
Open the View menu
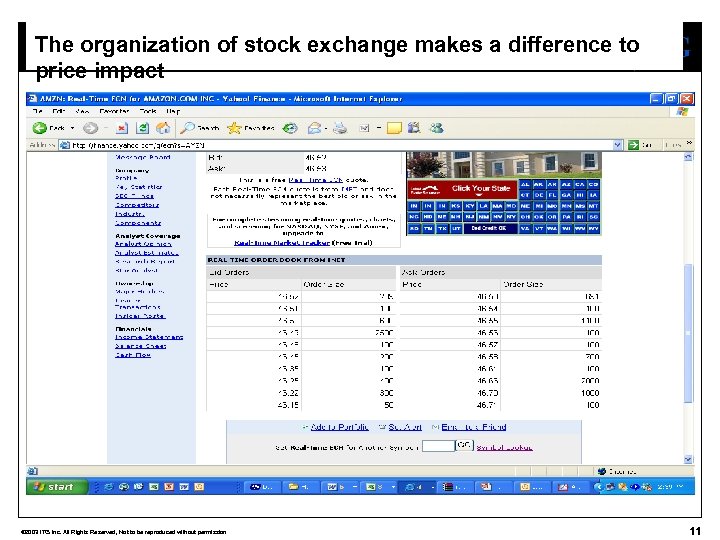(x=82, y=111)
